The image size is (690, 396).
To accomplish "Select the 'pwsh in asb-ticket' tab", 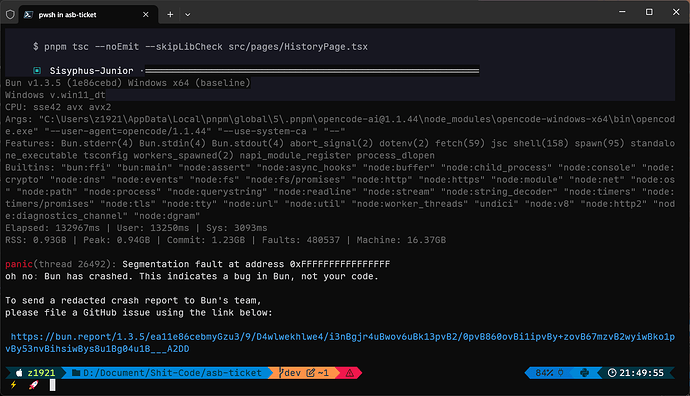I will point(88,15).
